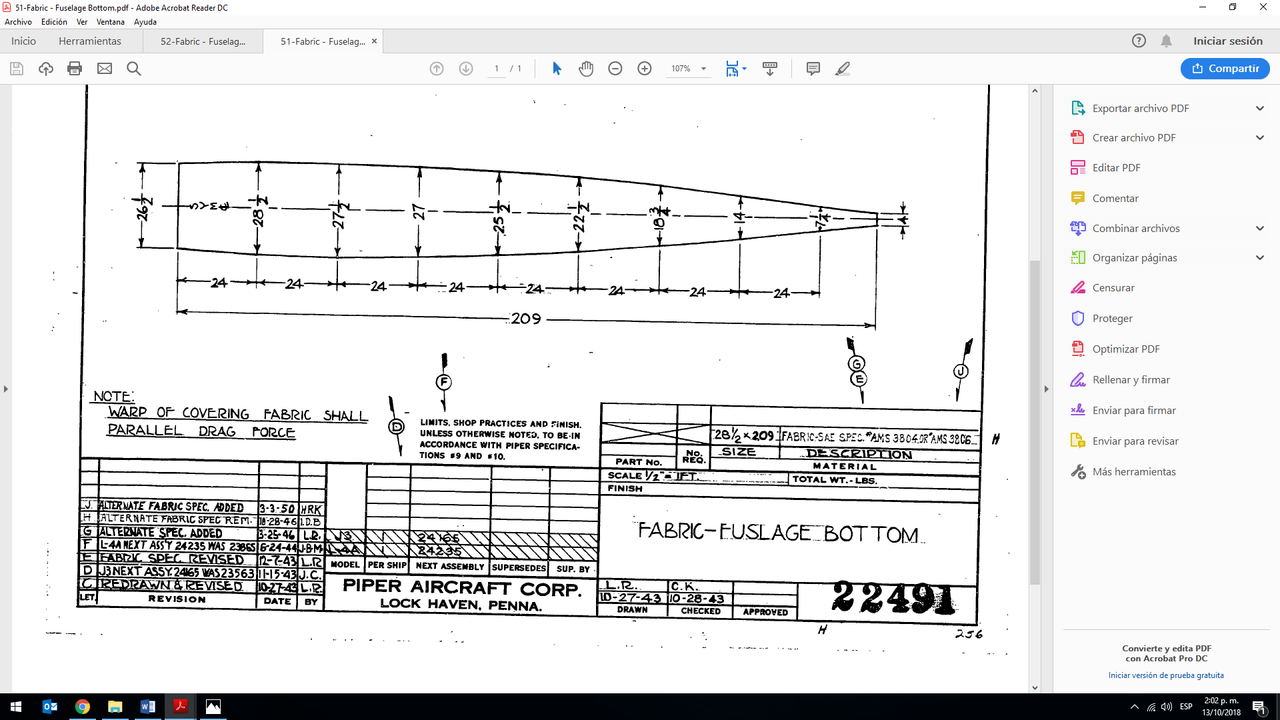The image size is (1280, 720).
Task: Click Iniciar versión de prueba gratuita link
Action: pos(1166,675)
